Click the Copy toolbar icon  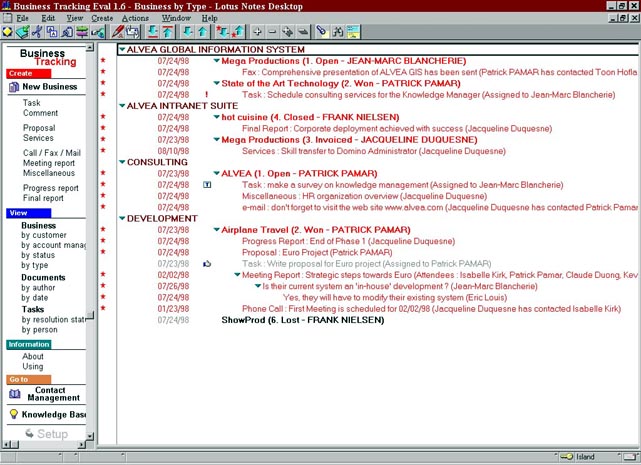pyautogui.click(x=52, y=31)
